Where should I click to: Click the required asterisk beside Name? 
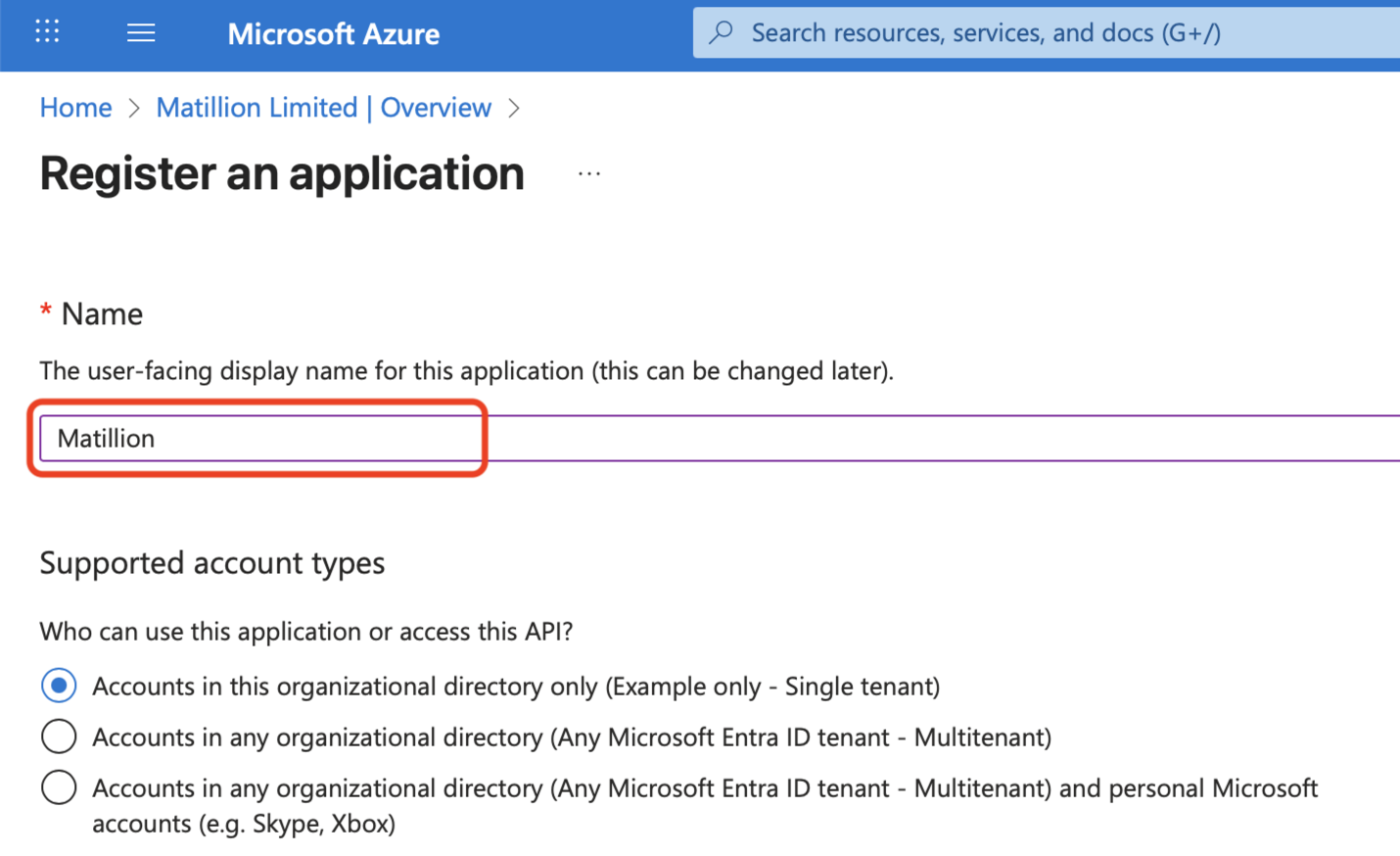(x=45, y=311)
